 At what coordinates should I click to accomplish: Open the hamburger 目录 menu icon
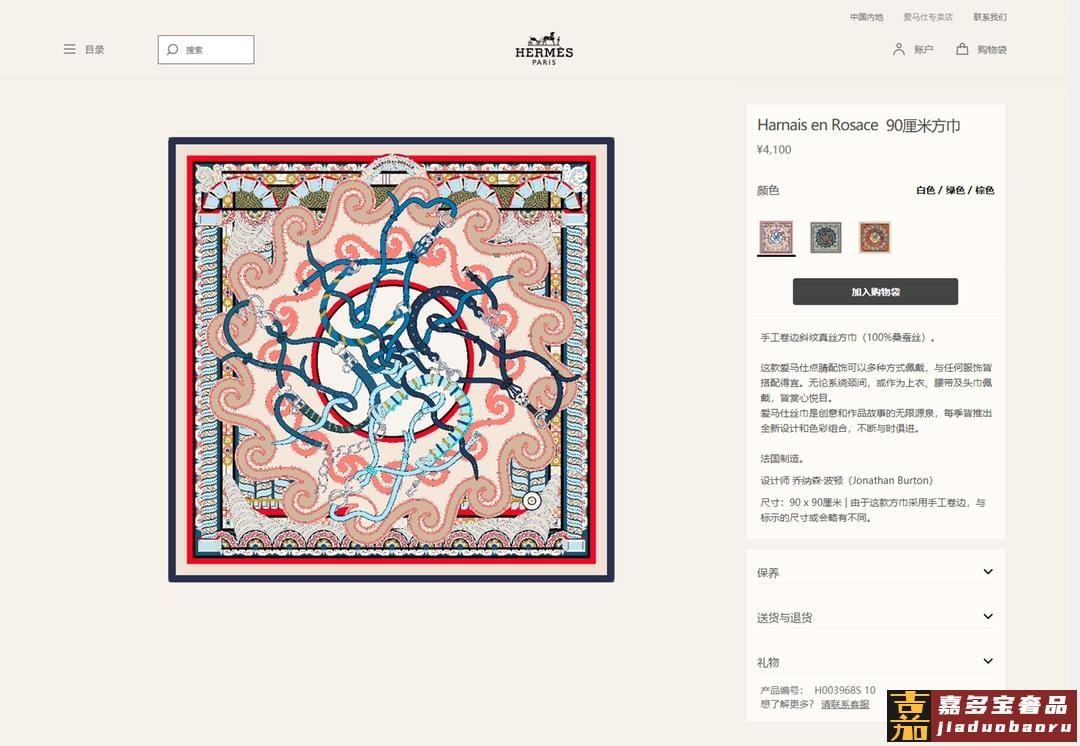[x=70, y=50]
